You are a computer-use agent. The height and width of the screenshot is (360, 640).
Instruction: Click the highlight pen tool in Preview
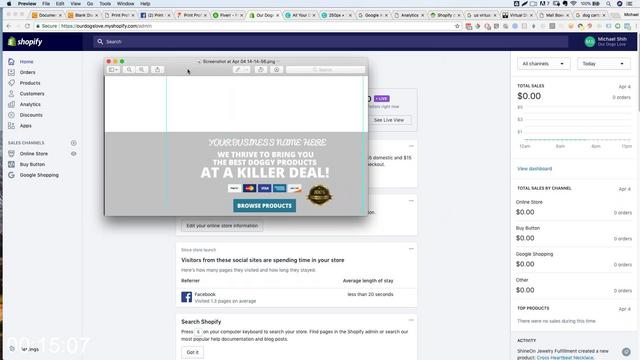click(238, 70)
